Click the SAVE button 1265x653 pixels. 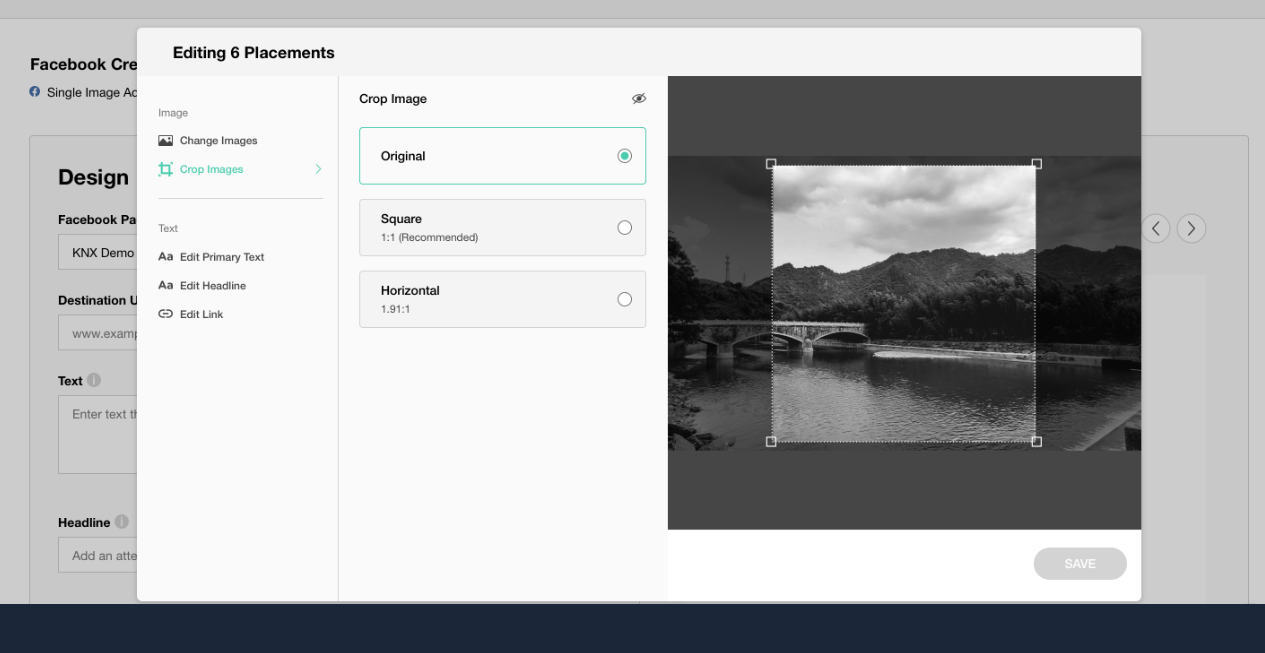1080,564
